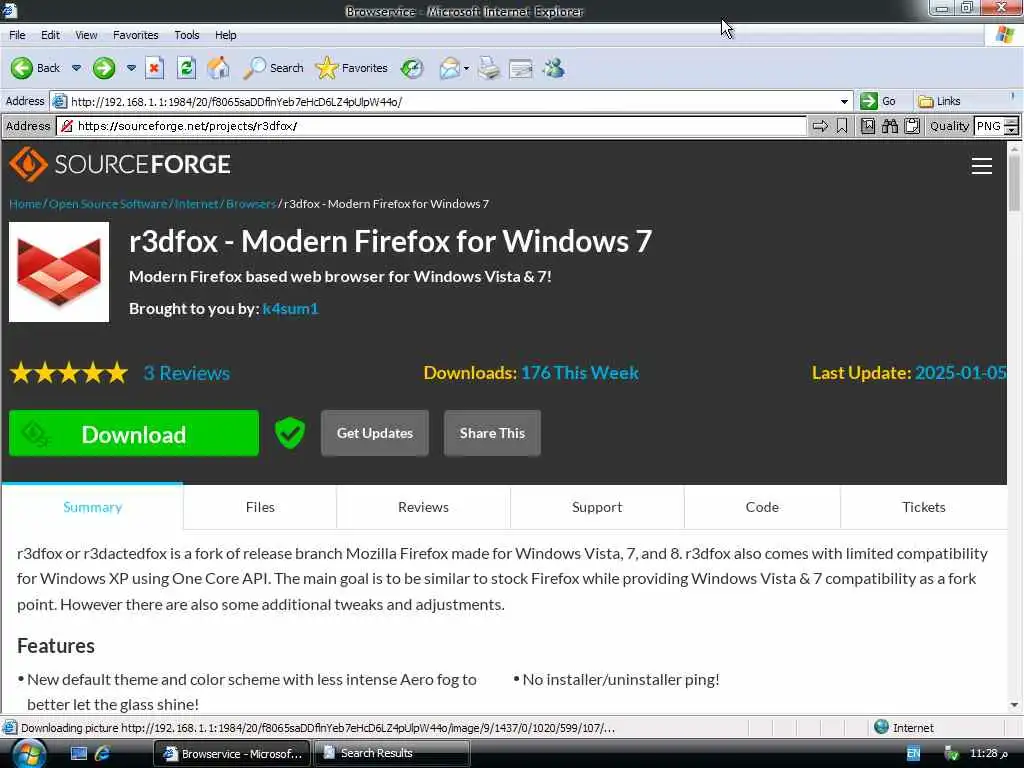Click the Browservice go arrow icon

[x=820, y=126]
